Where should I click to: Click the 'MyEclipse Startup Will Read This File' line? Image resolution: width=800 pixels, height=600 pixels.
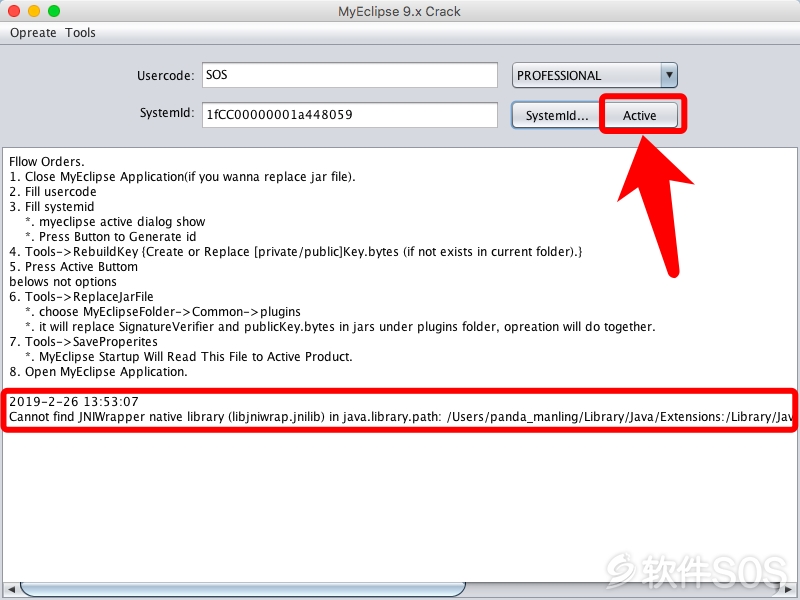(x=189, y=357)
